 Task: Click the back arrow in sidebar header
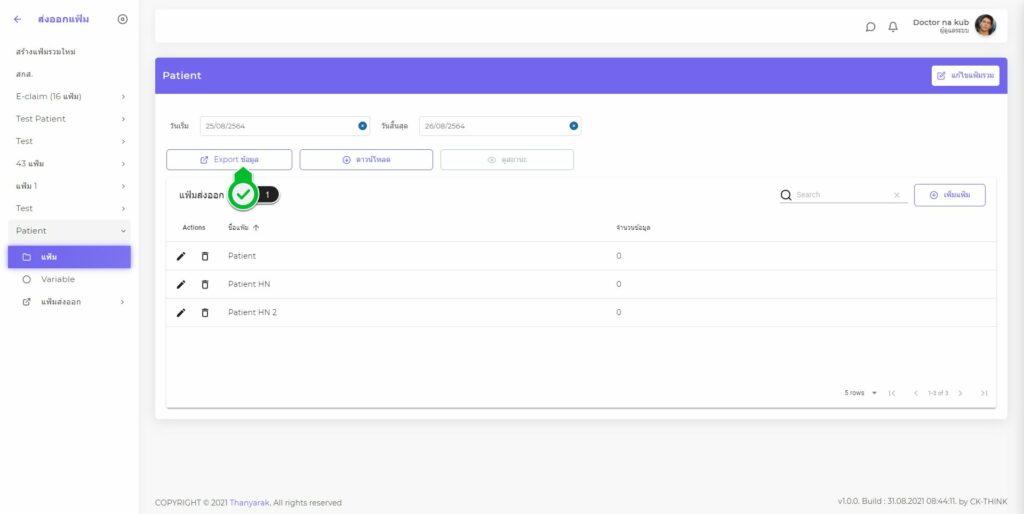(x=17, y=19)
